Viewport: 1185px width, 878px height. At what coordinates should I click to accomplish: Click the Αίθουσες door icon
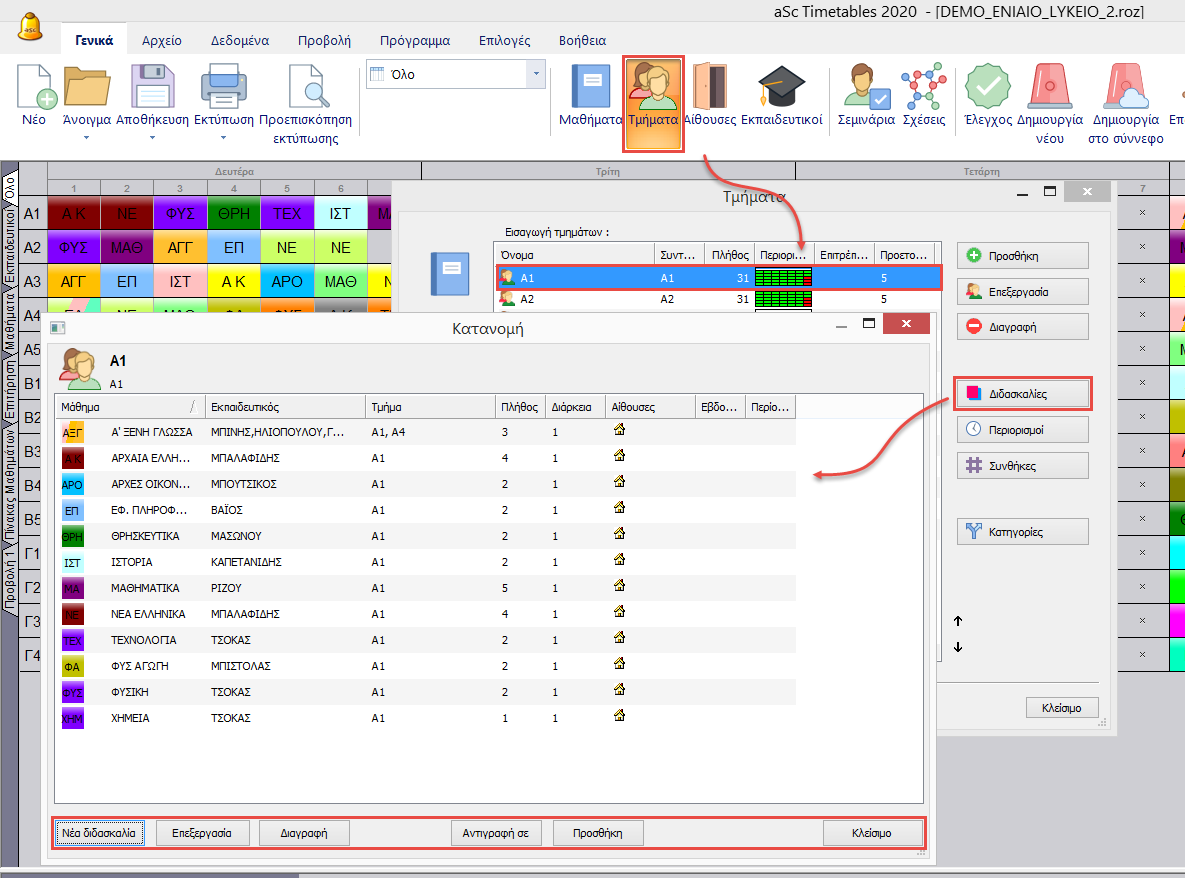[x=709, y=88]
